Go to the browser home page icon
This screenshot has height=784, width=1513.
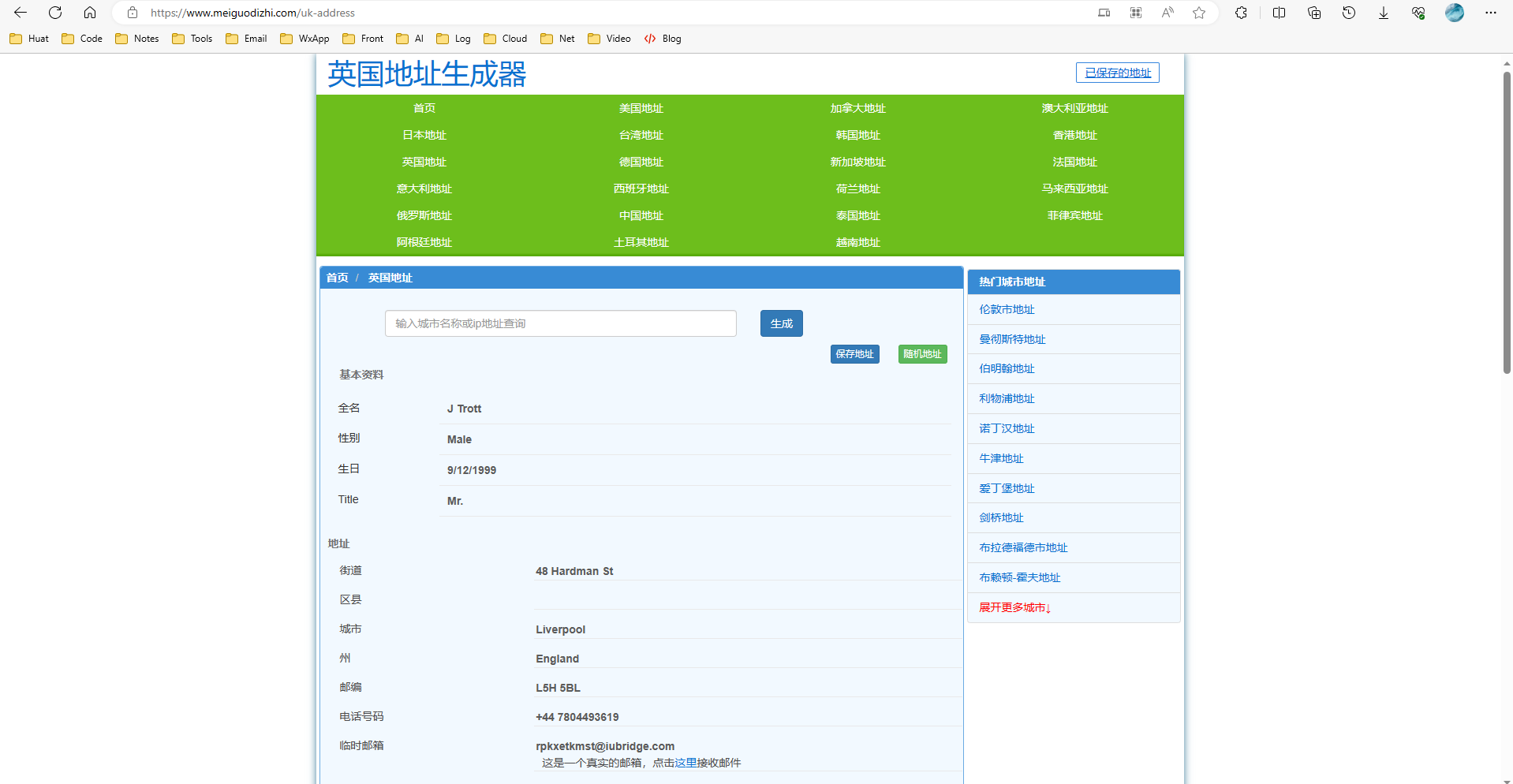click(90, 13)
